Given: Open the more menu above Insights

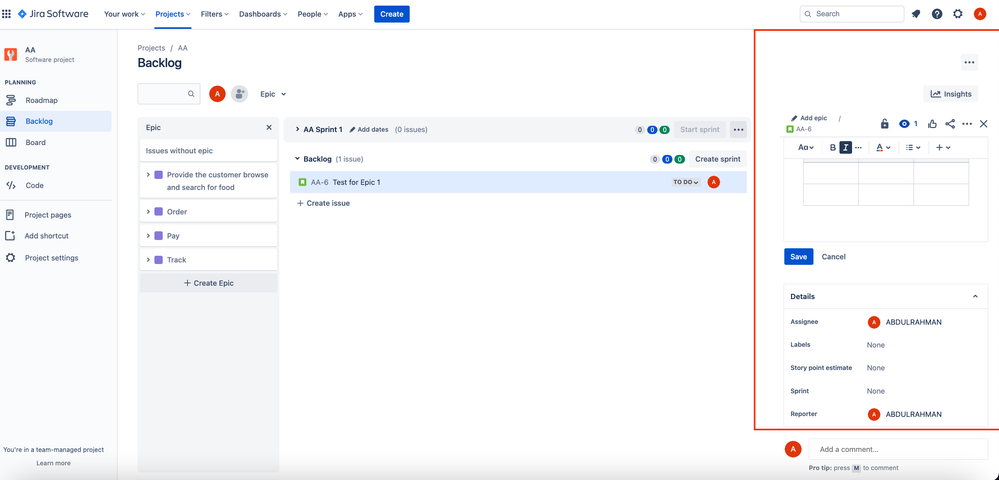Looking at the screenshot, I should coord(969,62).
